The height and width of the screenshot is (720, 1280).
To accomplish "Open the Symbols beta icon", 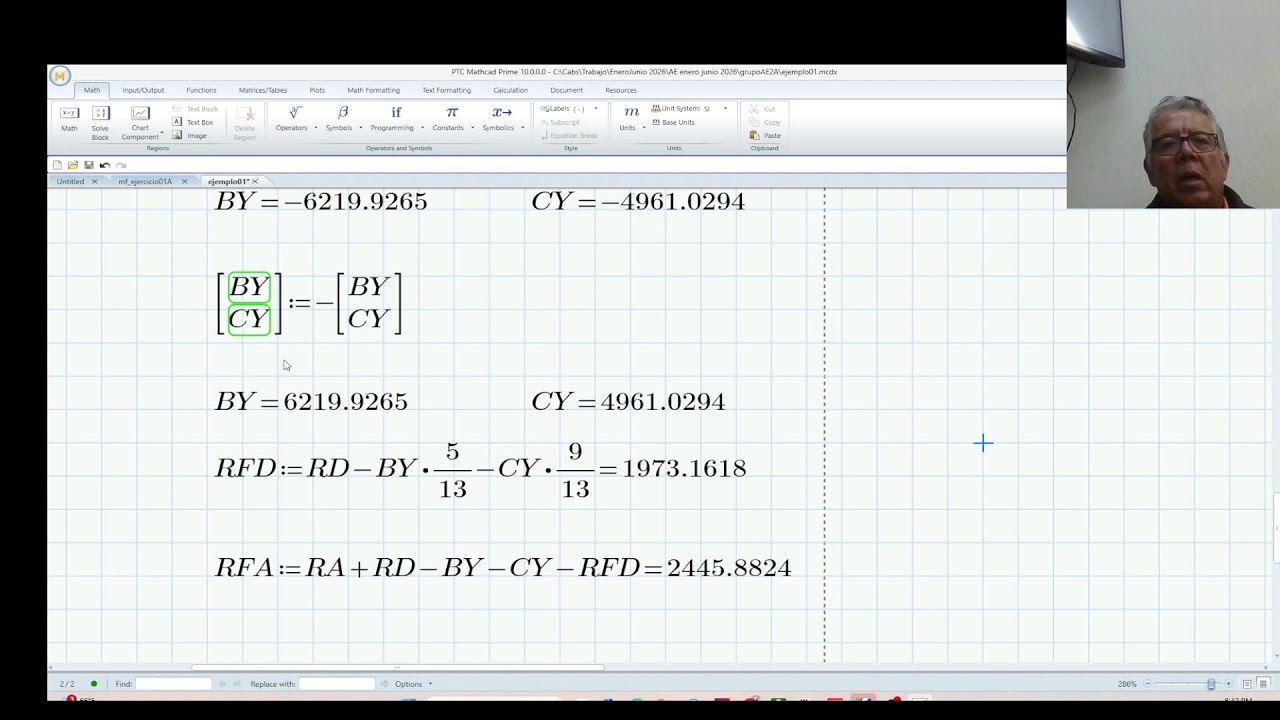I will pyautogui.click(x=342, y=112).
